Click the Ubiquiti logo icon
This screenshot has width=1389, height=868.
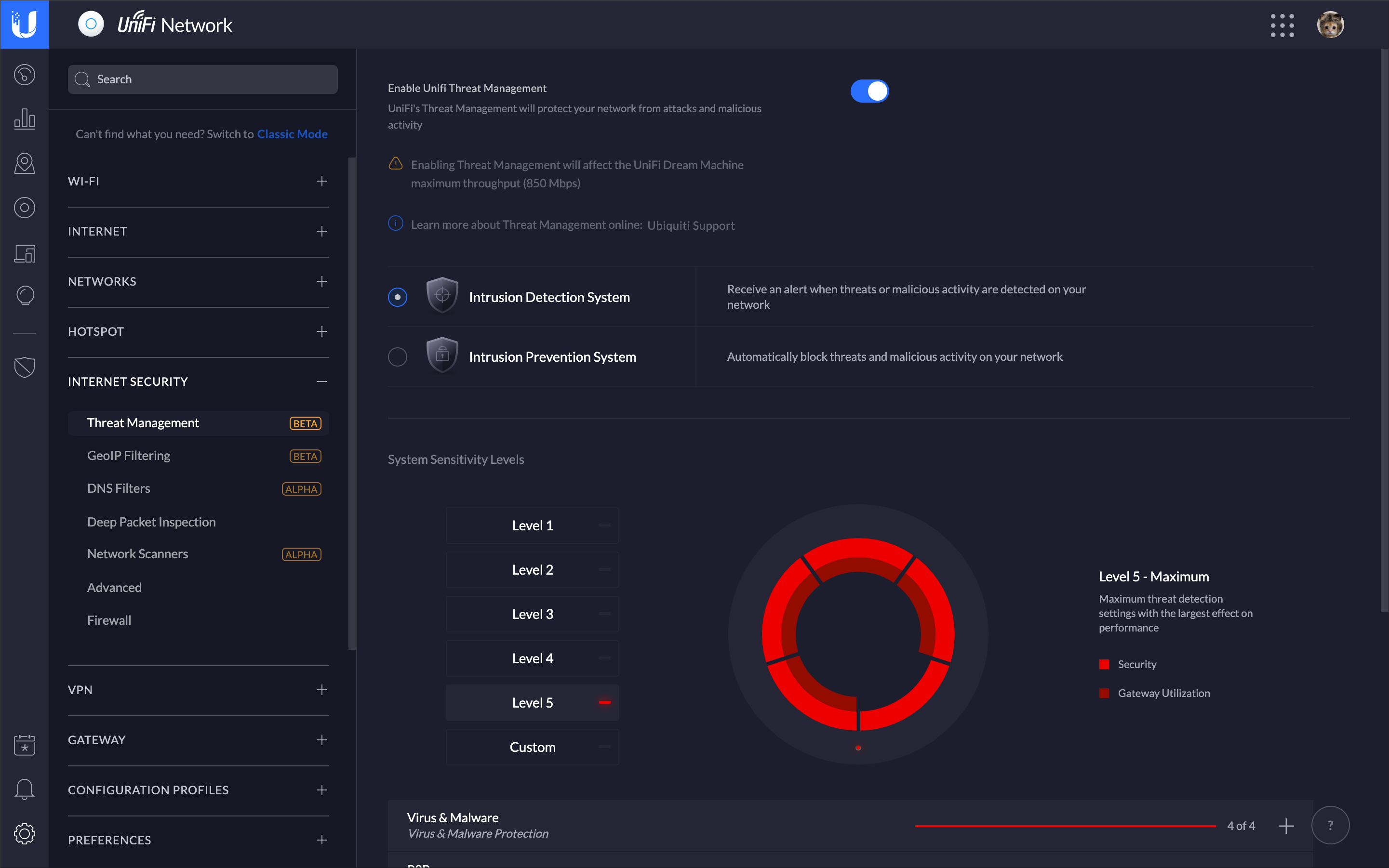pyautogui.click(x=24, y=24)
